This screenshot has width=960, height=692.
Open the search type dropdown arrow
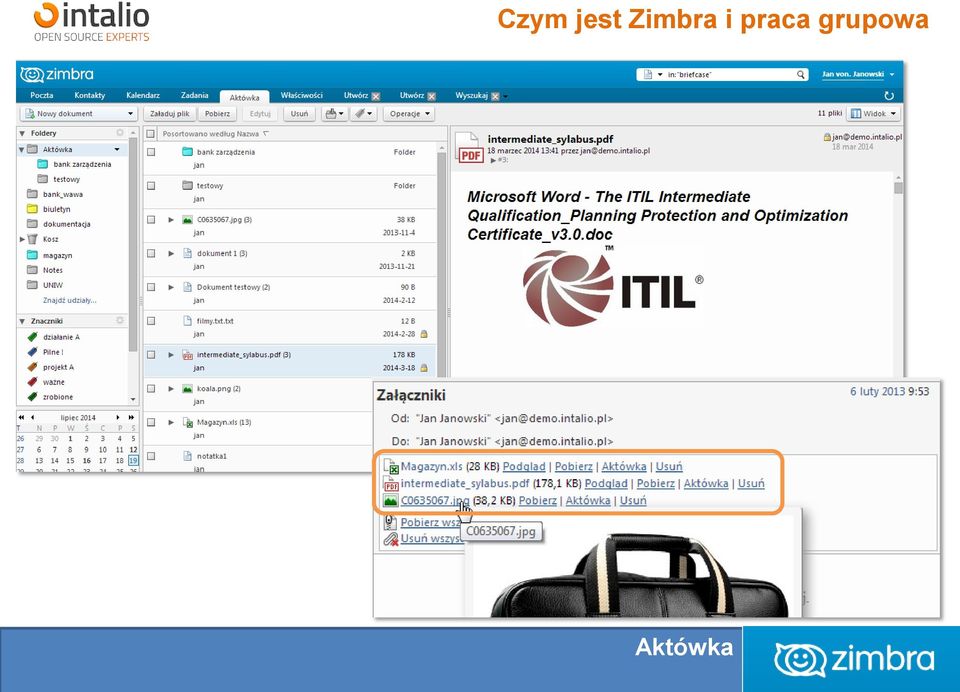[660, 75]
